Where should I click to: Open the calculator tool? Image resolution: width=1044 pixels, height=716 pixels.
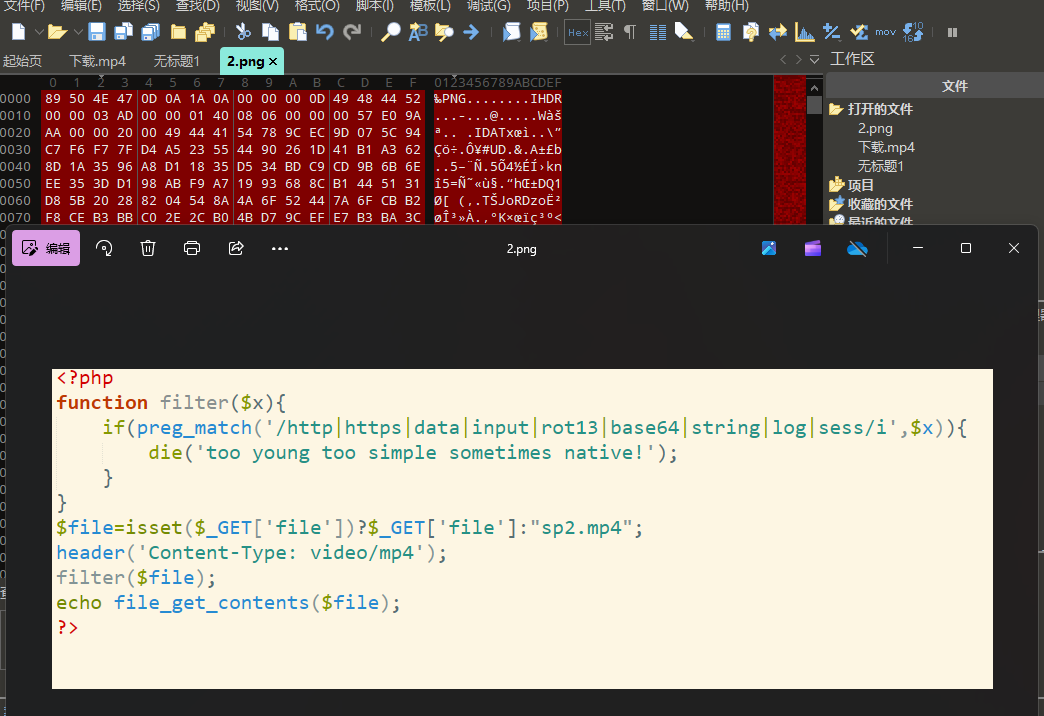[723, 31]
